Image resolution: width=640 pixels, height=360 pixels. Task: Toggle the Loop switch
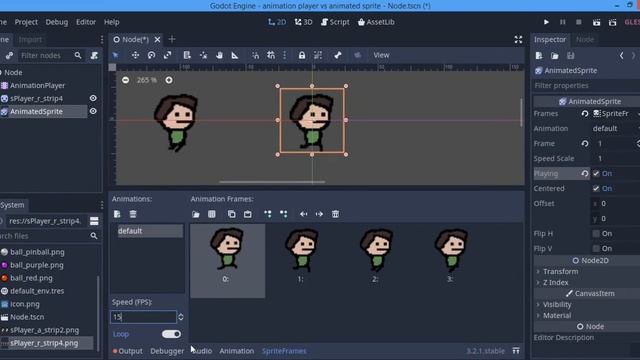click(171, 334)
